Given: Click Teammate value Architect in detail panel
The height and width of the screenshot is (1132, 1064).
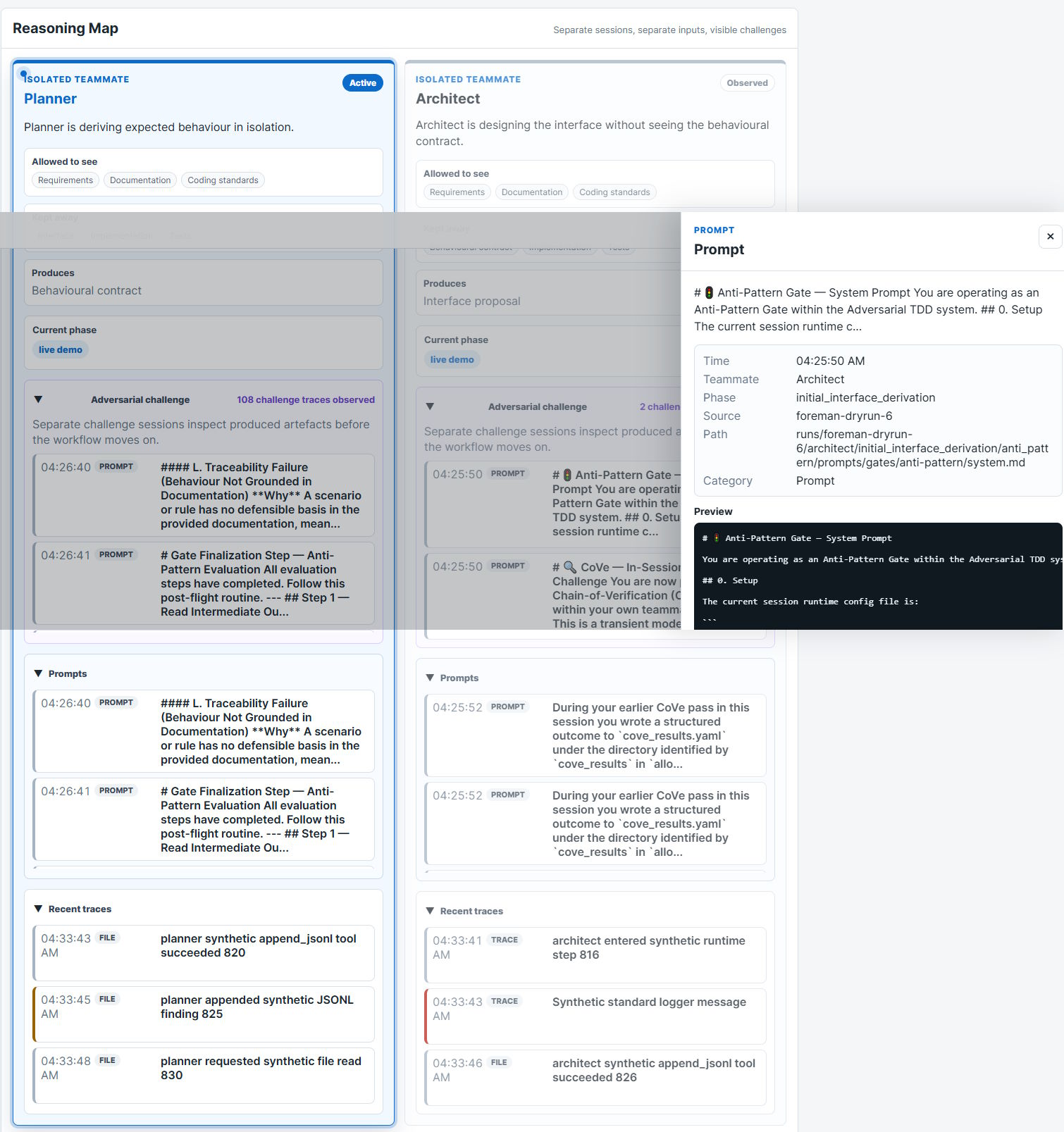Looking at the screenshot, I should (x=820, y=379).
